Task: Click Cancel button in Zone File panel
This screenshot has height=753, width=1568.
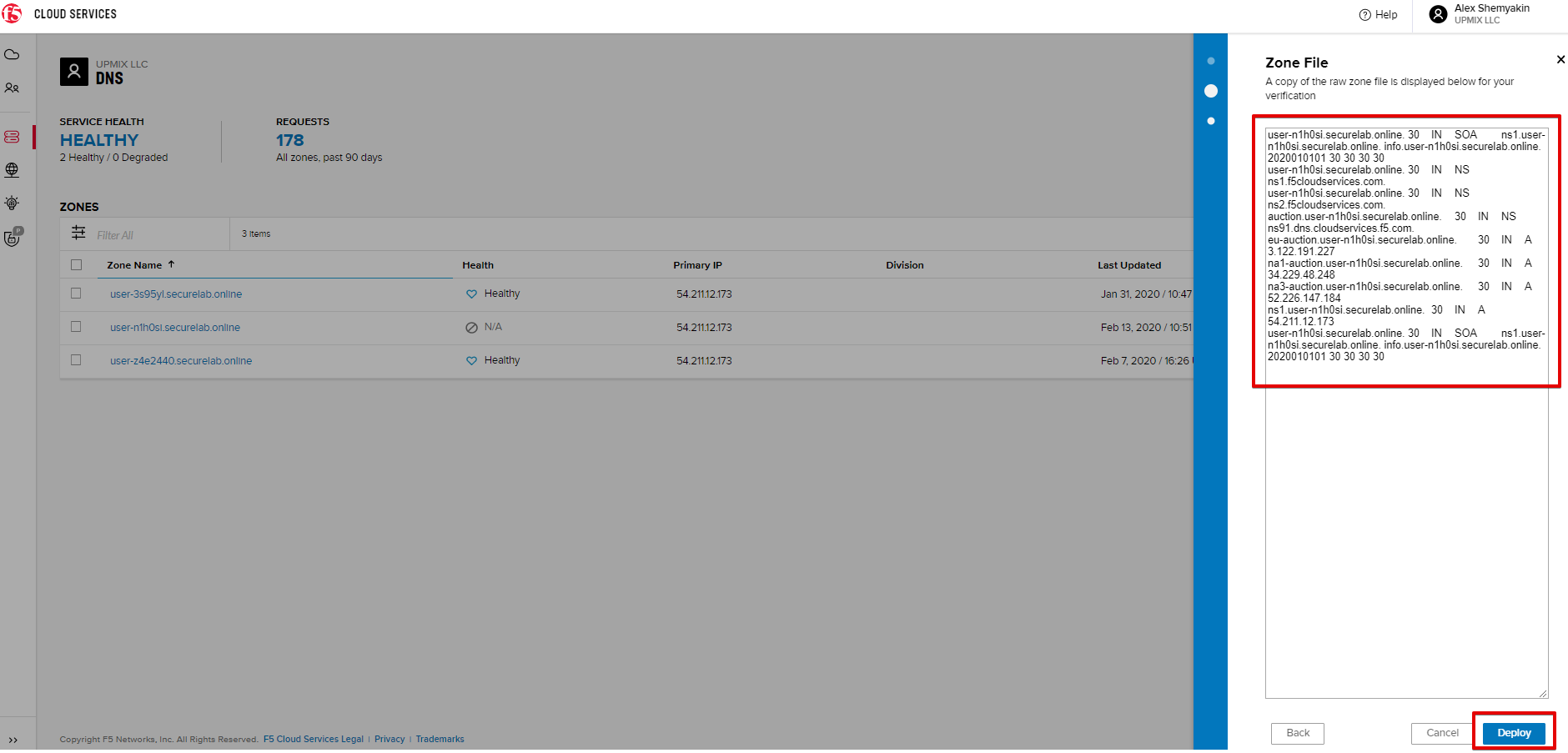Action: (1442, 733)
